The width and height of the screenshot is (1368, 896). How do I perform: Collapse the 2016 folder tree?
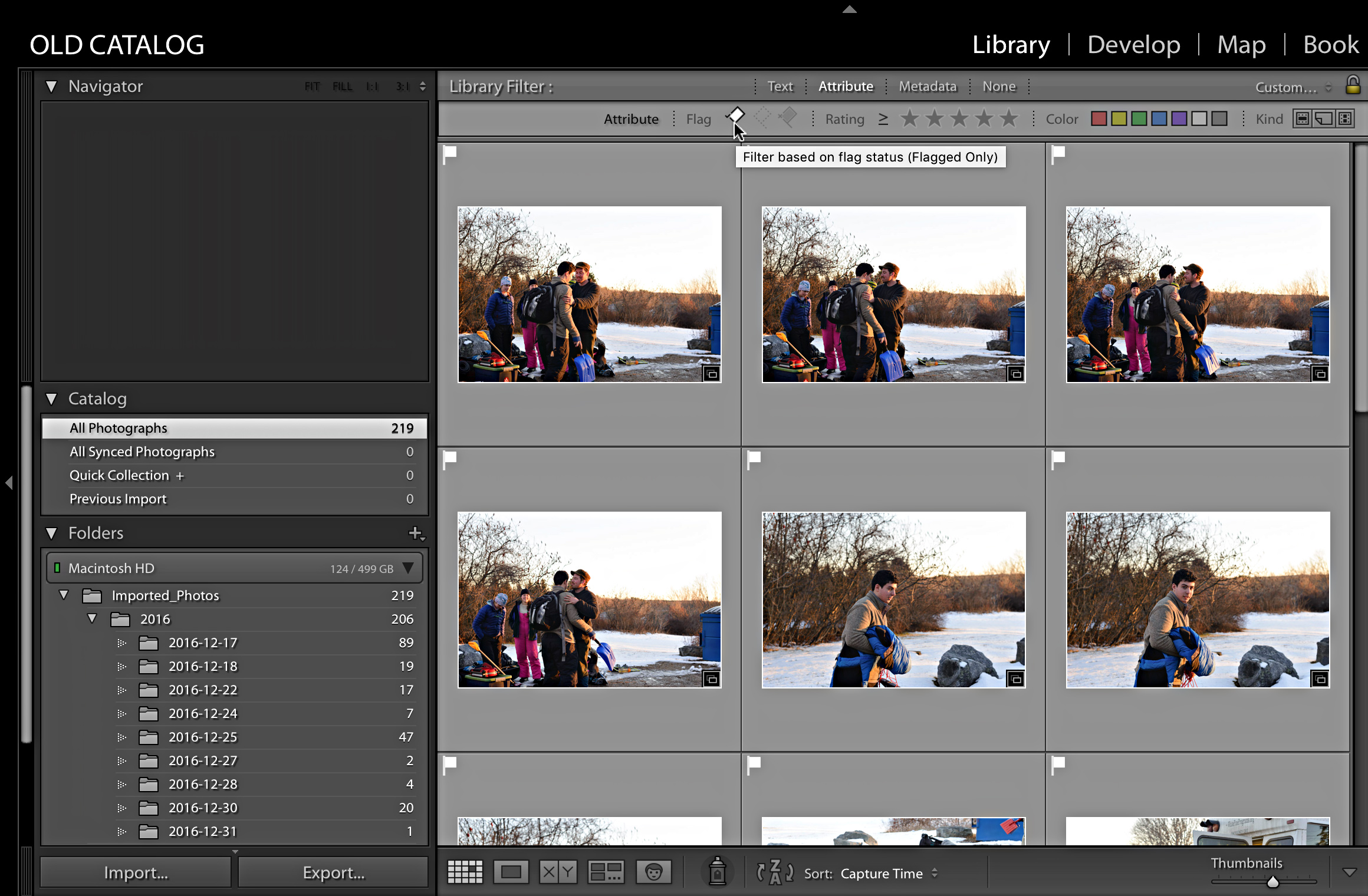click(93, 619)
